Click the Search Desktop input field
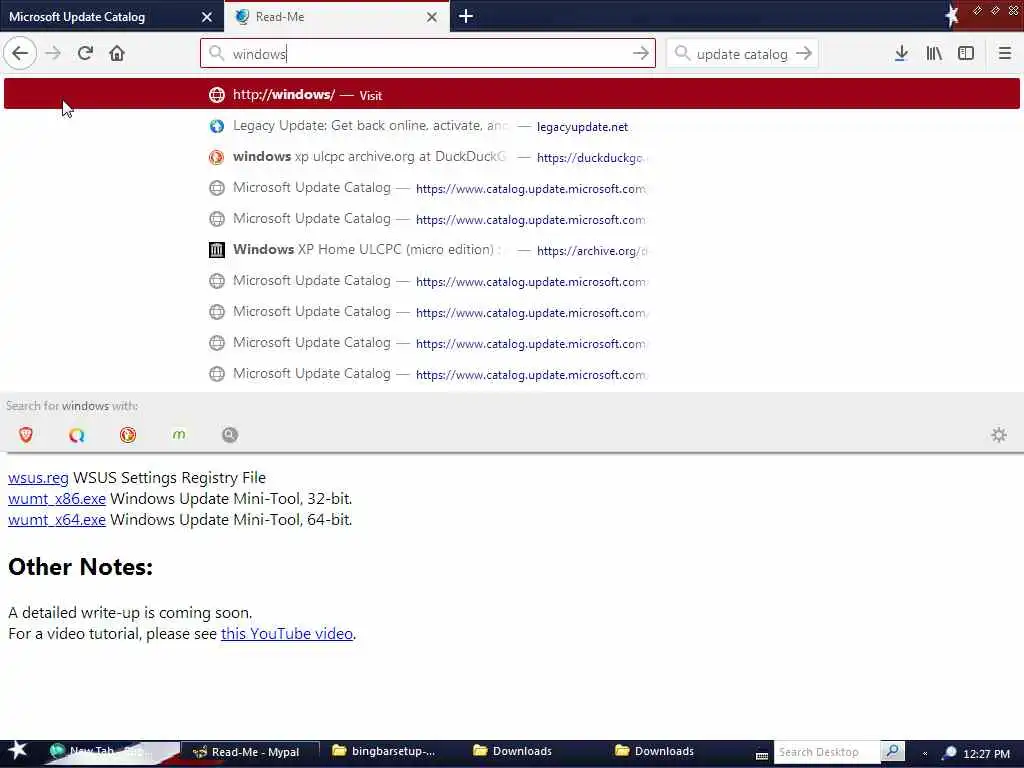Screen dimensions: 1024x768 tap(826, 752)
